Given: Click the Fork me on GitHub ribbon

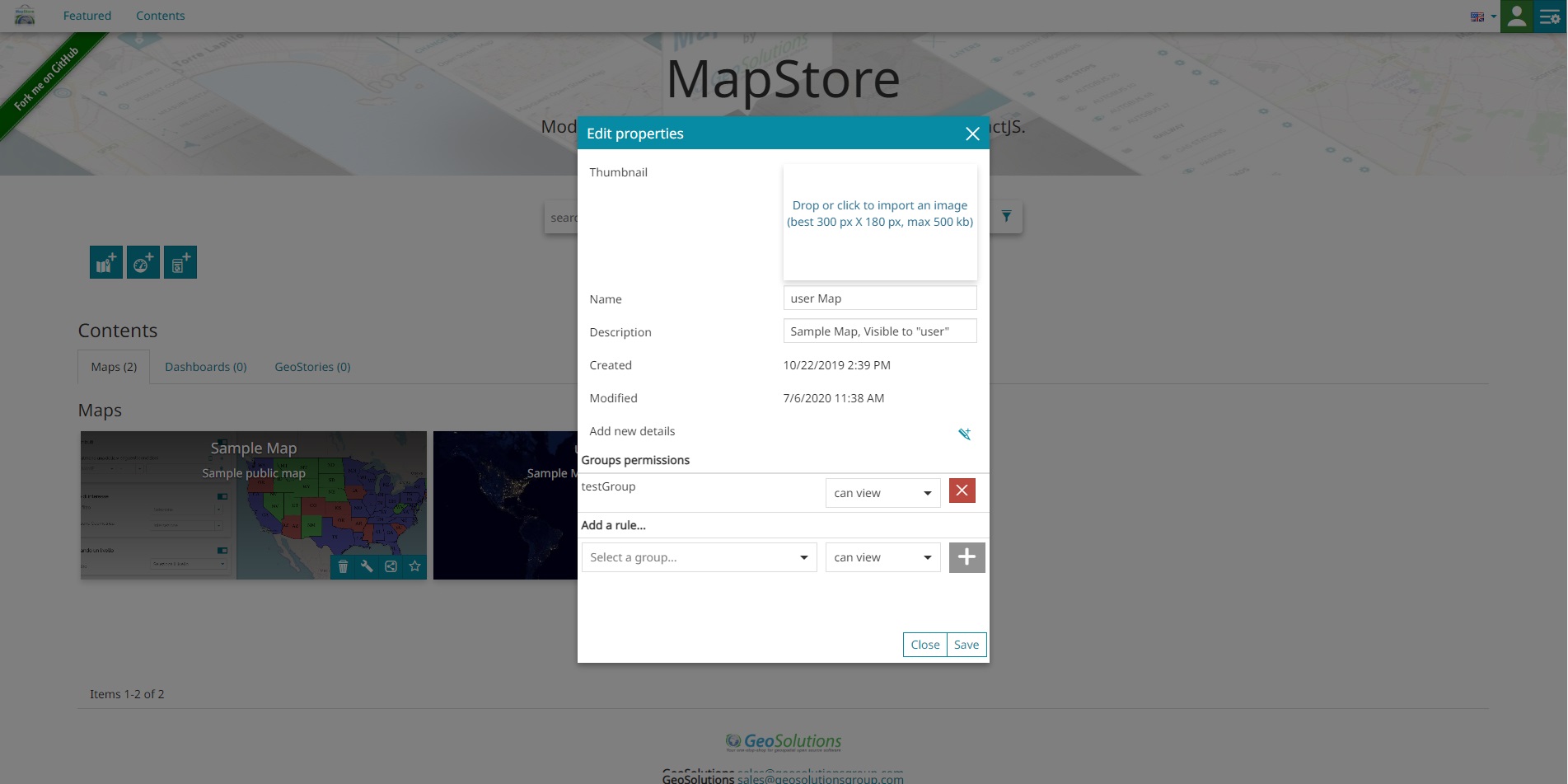Looking at the screenshot, I should point(46,79).
